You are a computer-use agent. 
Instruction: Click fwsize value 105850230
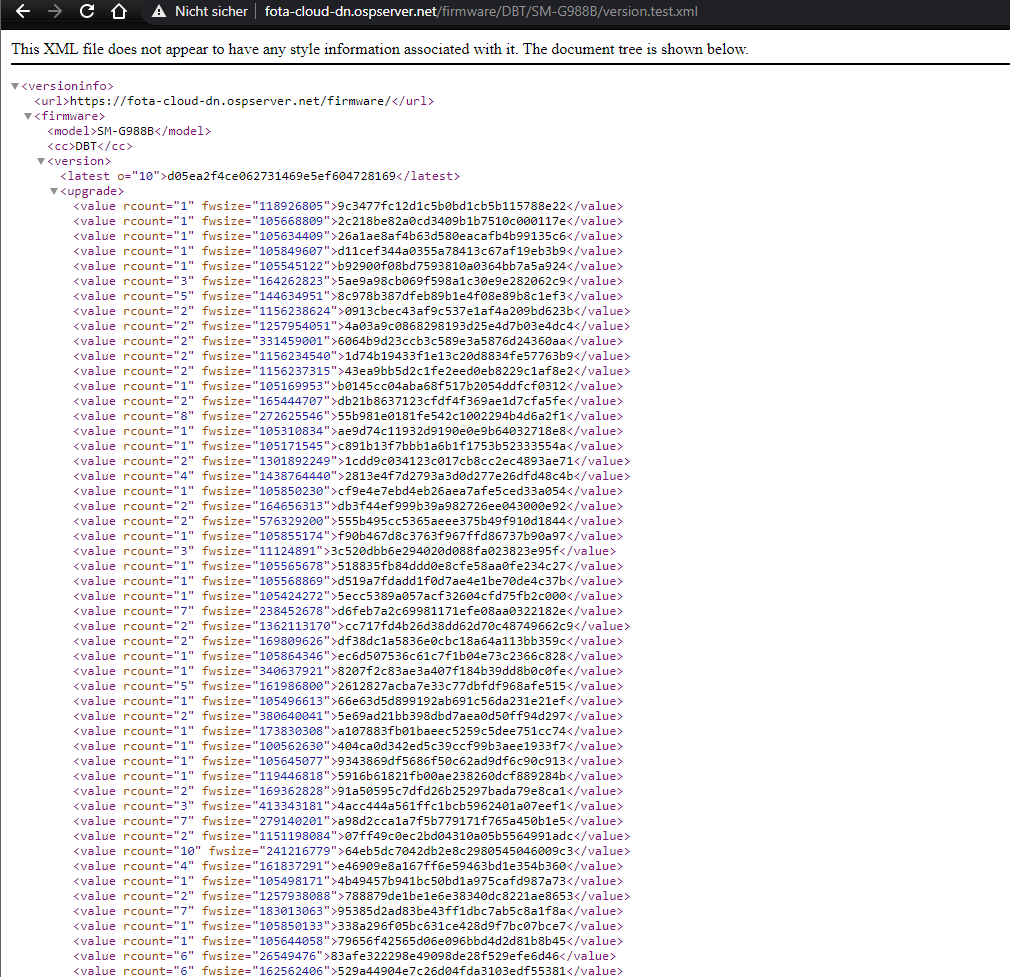point(291,491)
